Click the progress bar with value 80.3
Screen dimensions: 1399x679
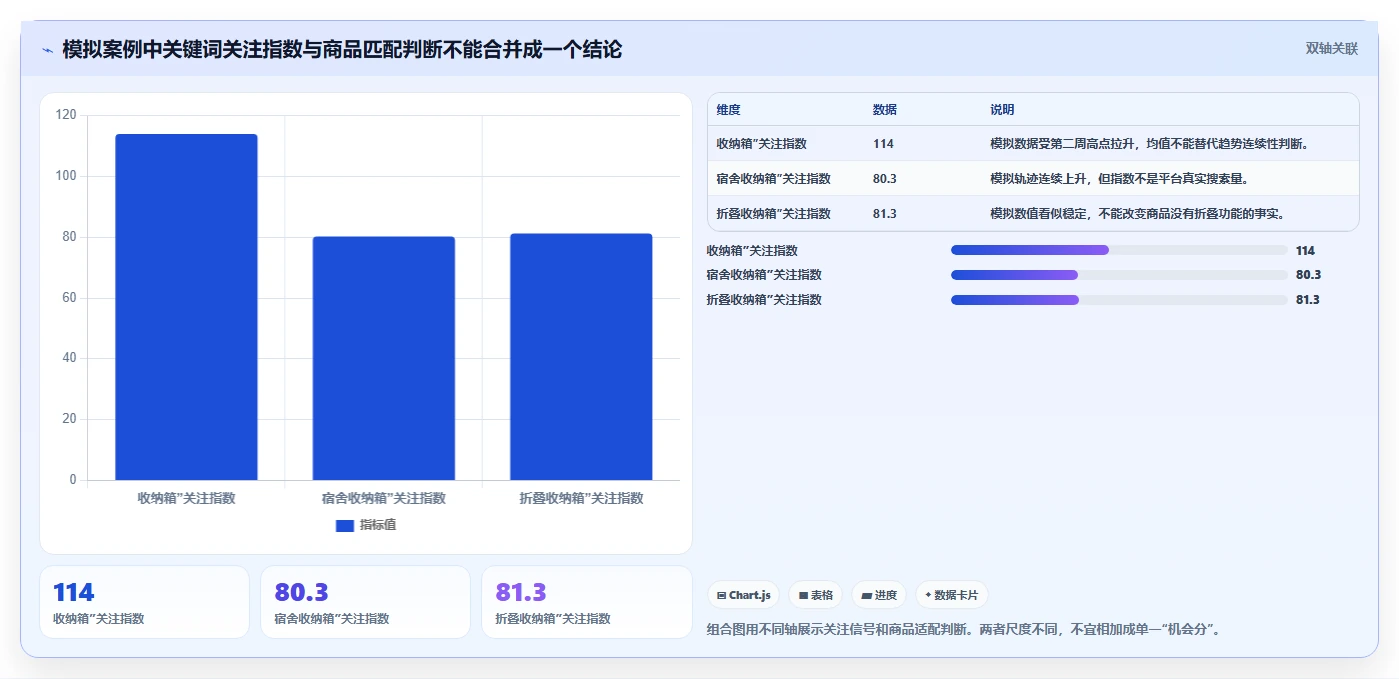point(1119,275)
